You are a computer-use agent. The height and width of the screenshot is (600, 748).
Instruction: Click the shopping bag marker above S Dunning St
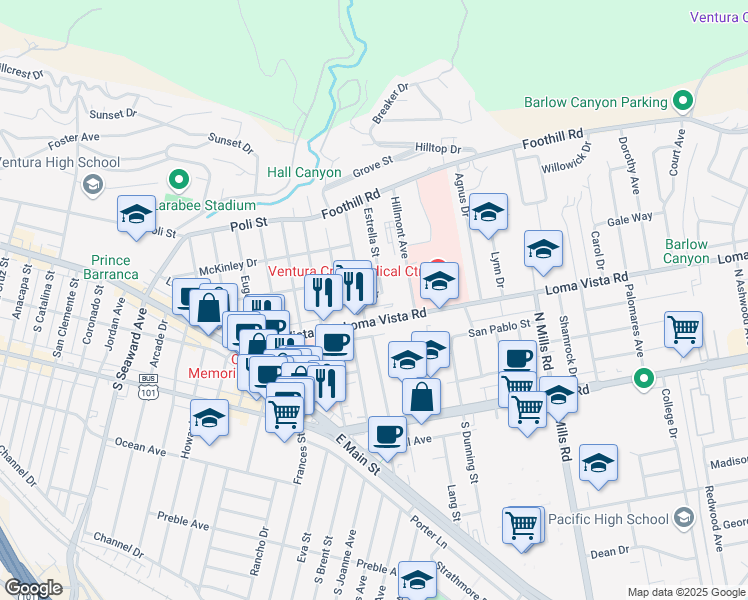click(421, 401)
